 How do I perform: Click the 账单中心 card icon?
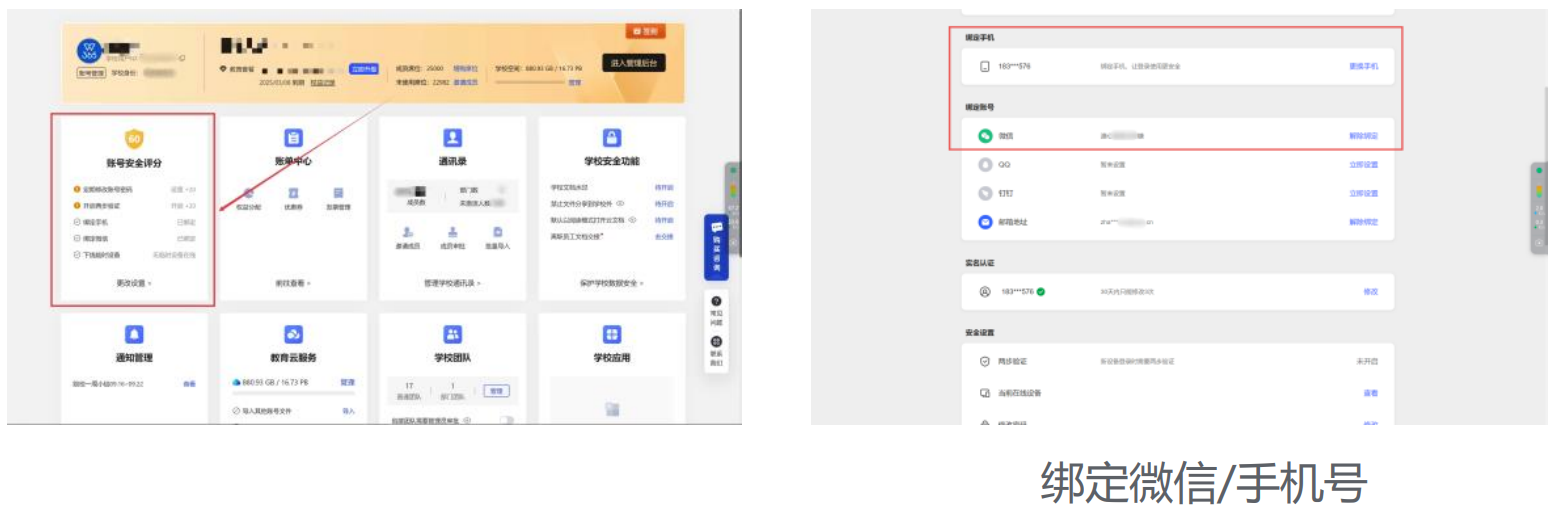pyautogui.click(x=294, y=138)
